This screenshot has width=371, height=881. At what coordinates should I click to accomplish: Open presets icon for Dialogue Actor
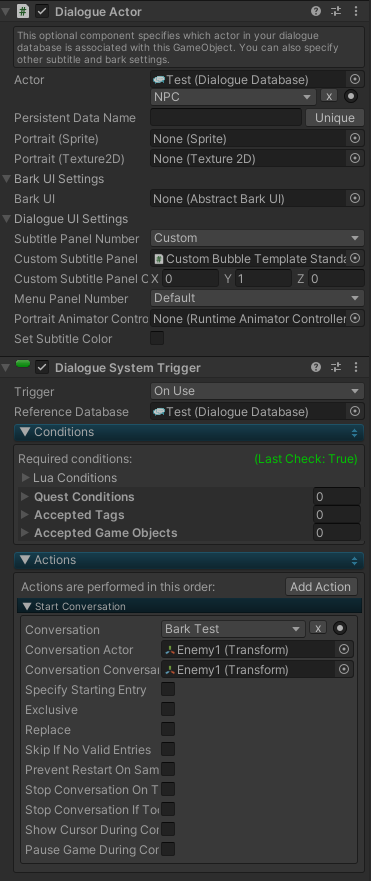(336, 11)
